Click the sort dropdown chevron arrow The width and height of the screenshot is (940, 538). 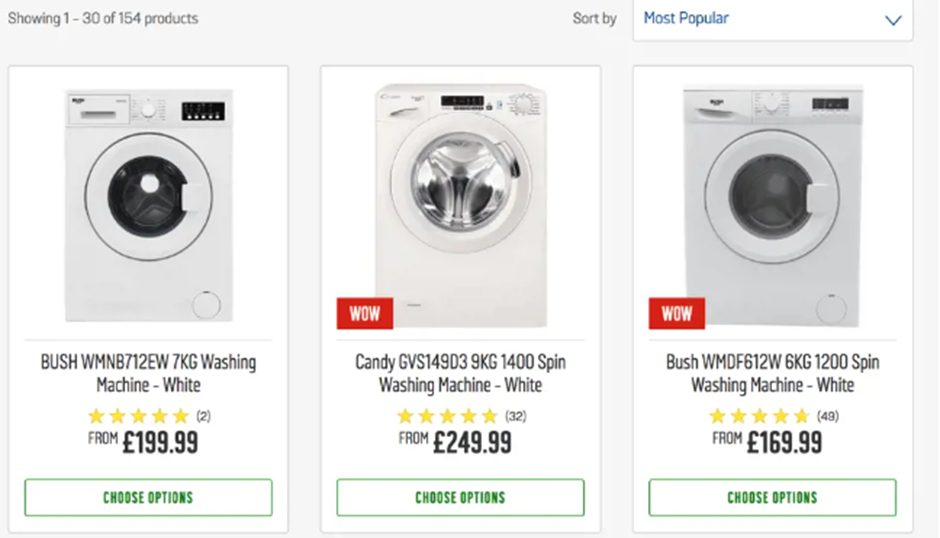point(893,20)
